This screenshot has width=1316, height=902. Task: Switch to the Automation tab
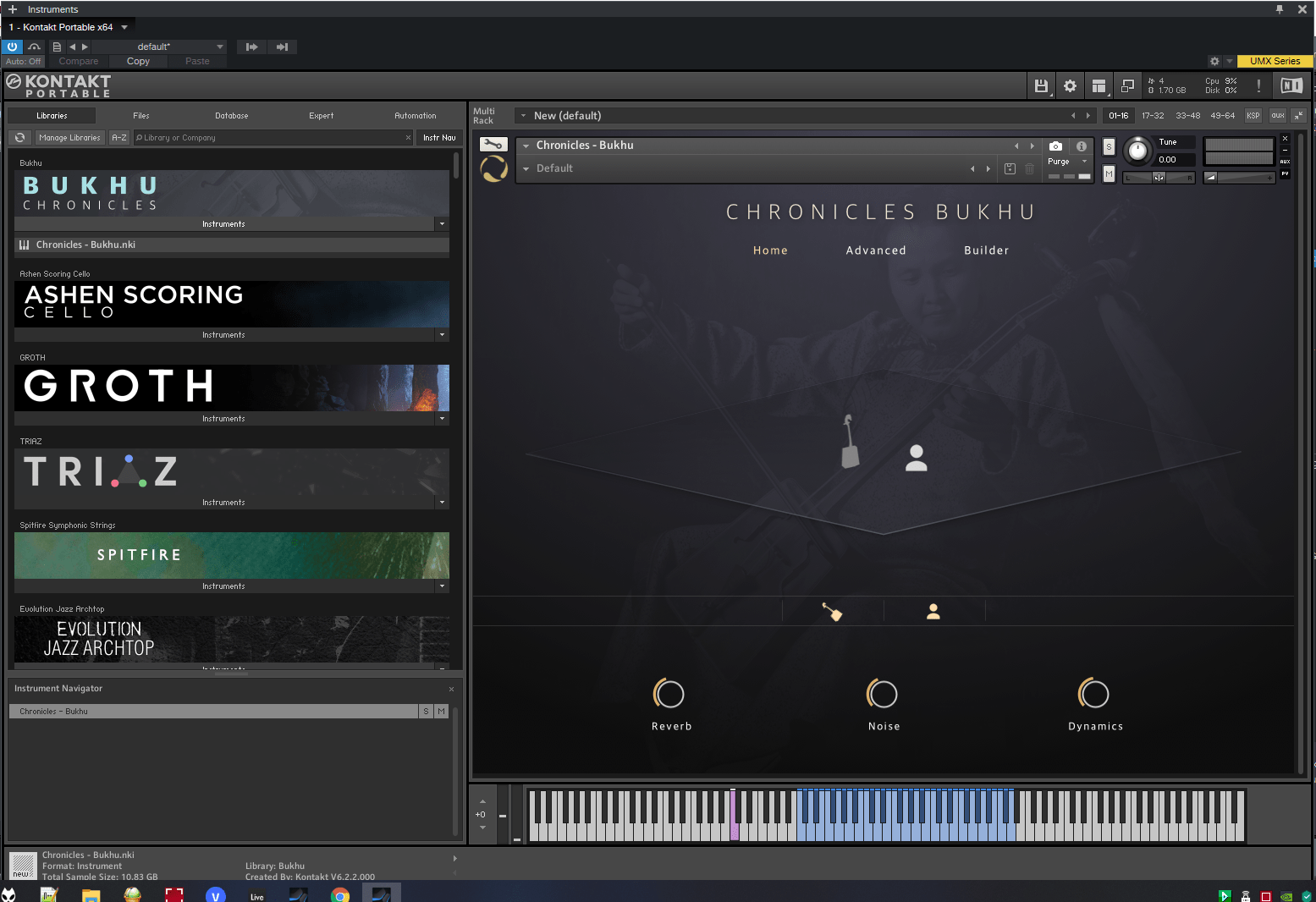pyautogui.click(x=416, y=115)
